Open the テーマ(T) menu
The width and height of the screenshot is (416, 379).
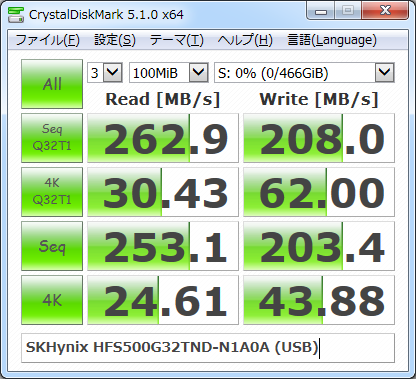pyautogui.click(x=176, y=40)
